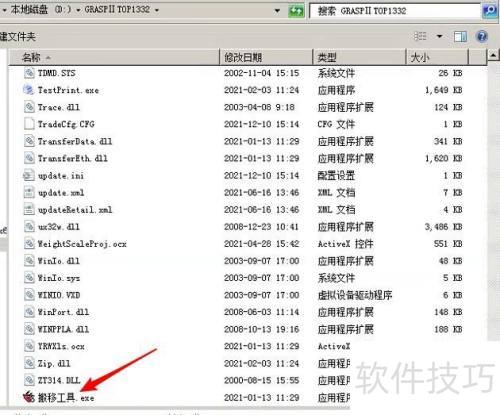Click the TDMD.SYS file icon
This screenshot has width=500, height=415.
[x=29, y=73]
